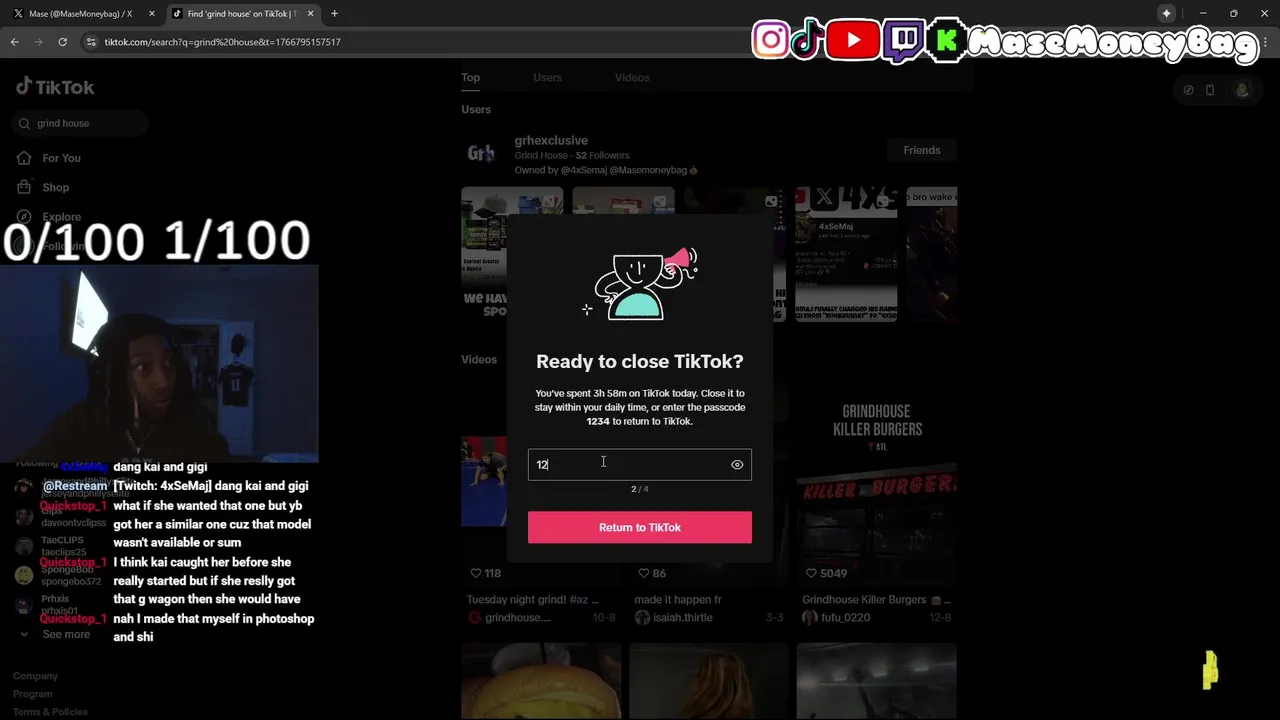
Task: Open grhexclusive user profile
Action: 551,141
